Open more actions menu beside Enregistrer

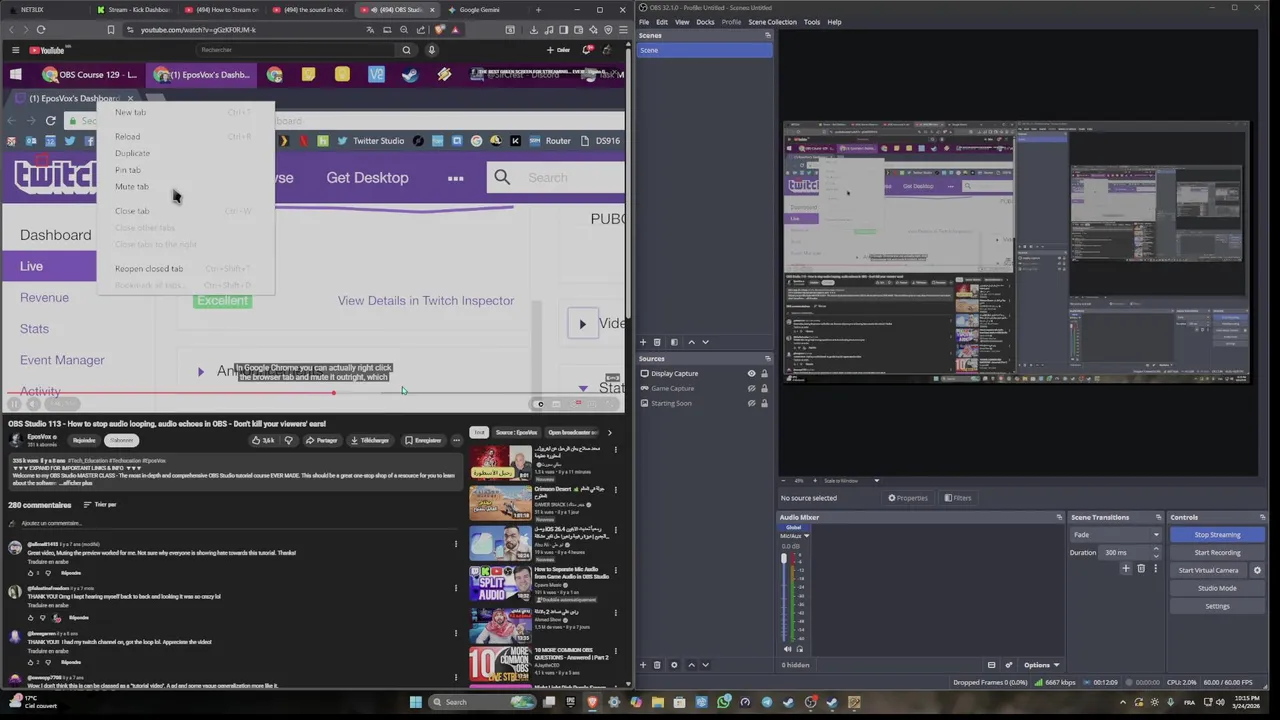pos(456,440)
